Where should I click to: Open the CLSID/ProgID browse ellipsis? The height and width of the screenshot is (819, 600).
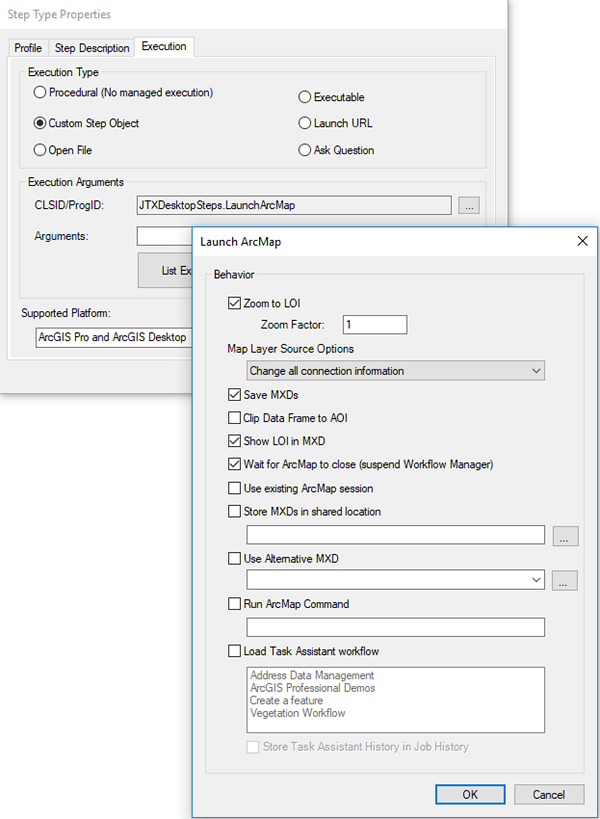pos(469,205)
